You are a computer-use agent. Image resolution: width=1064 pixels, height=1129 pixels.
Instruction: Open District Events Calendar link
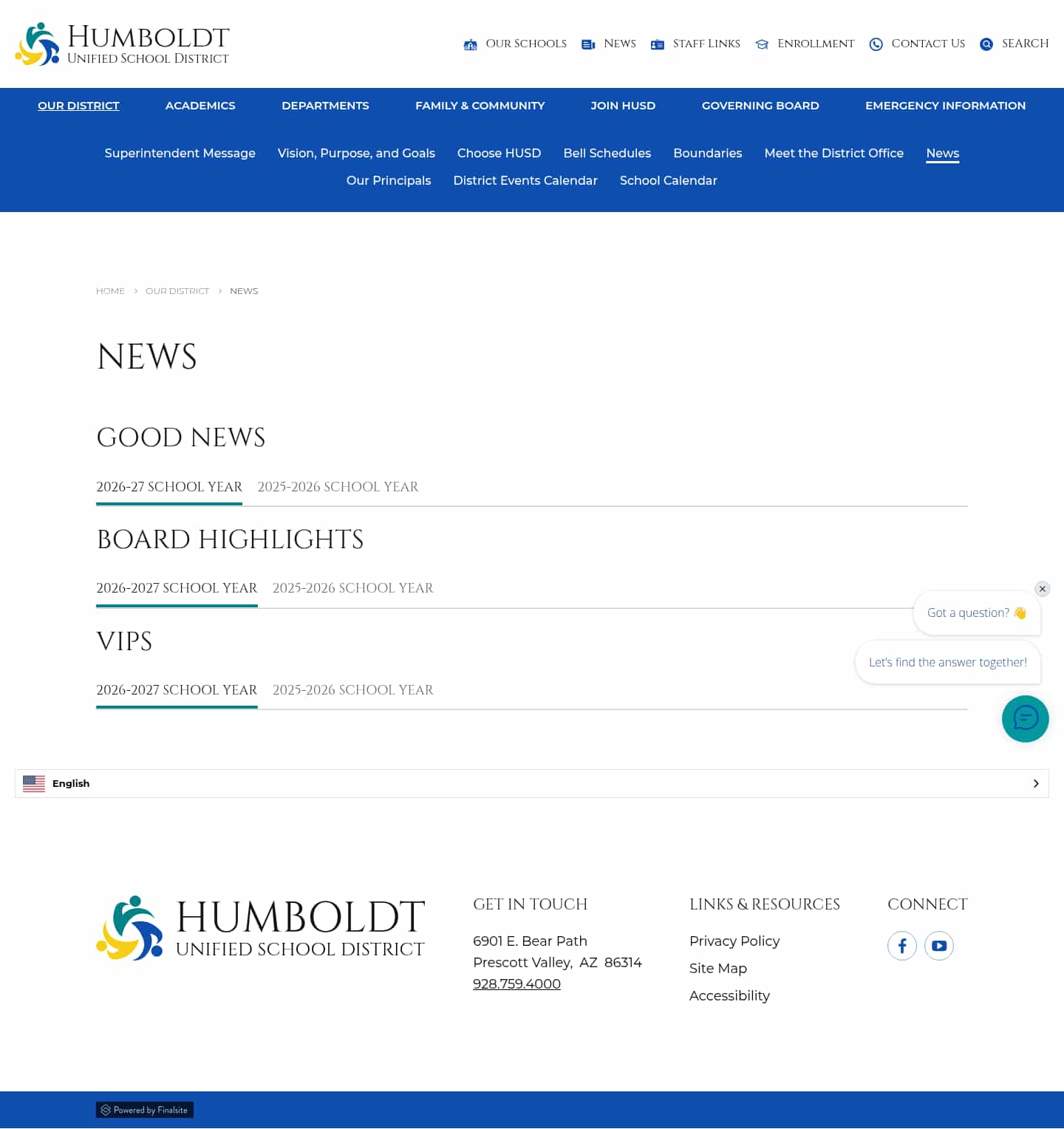(525, 180)
